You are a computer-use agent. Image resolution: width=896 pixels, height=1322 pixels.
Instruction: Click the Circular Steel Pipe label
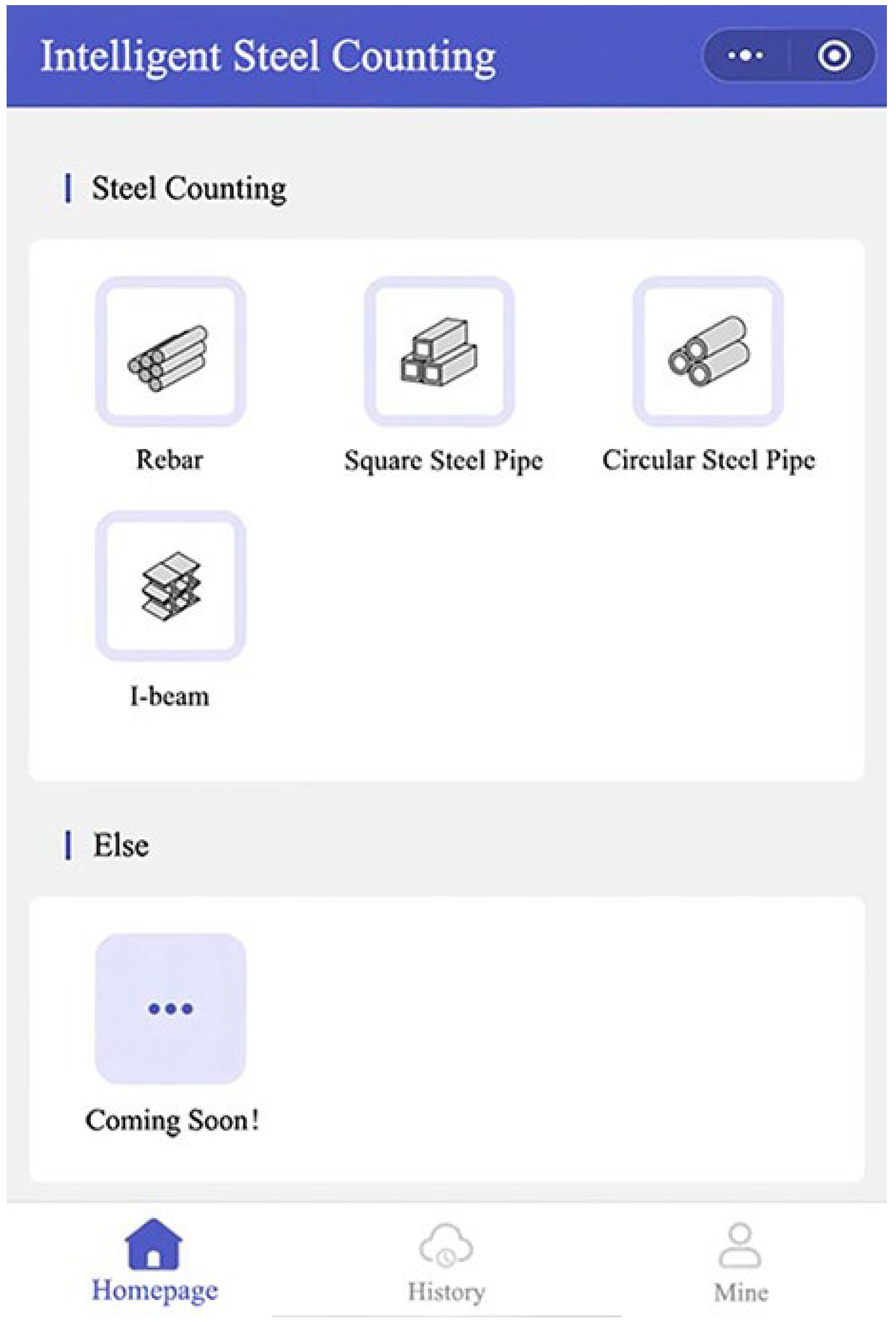(708, 460)
